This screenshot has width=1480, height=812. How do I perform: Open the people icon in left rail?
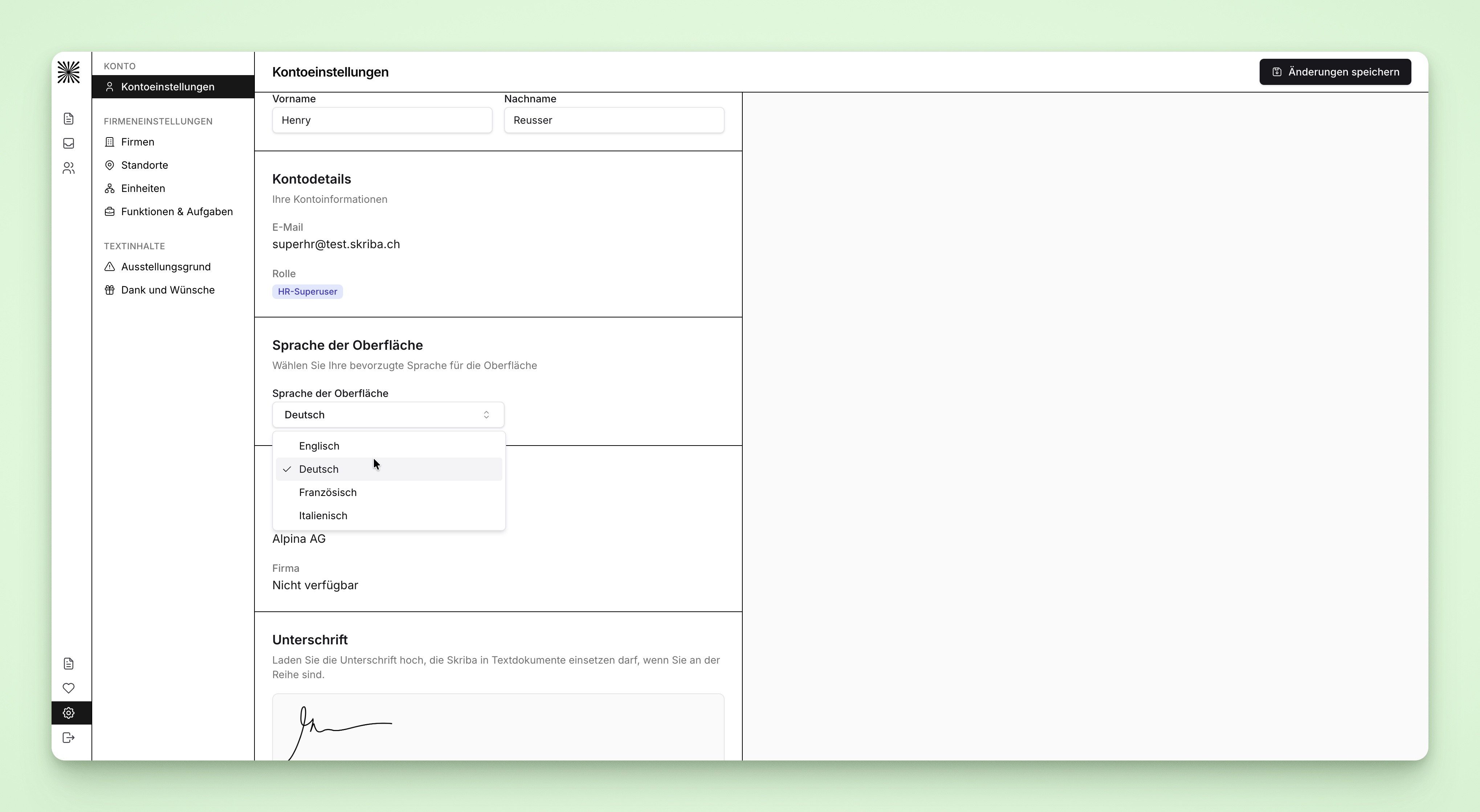click(68, 168)
